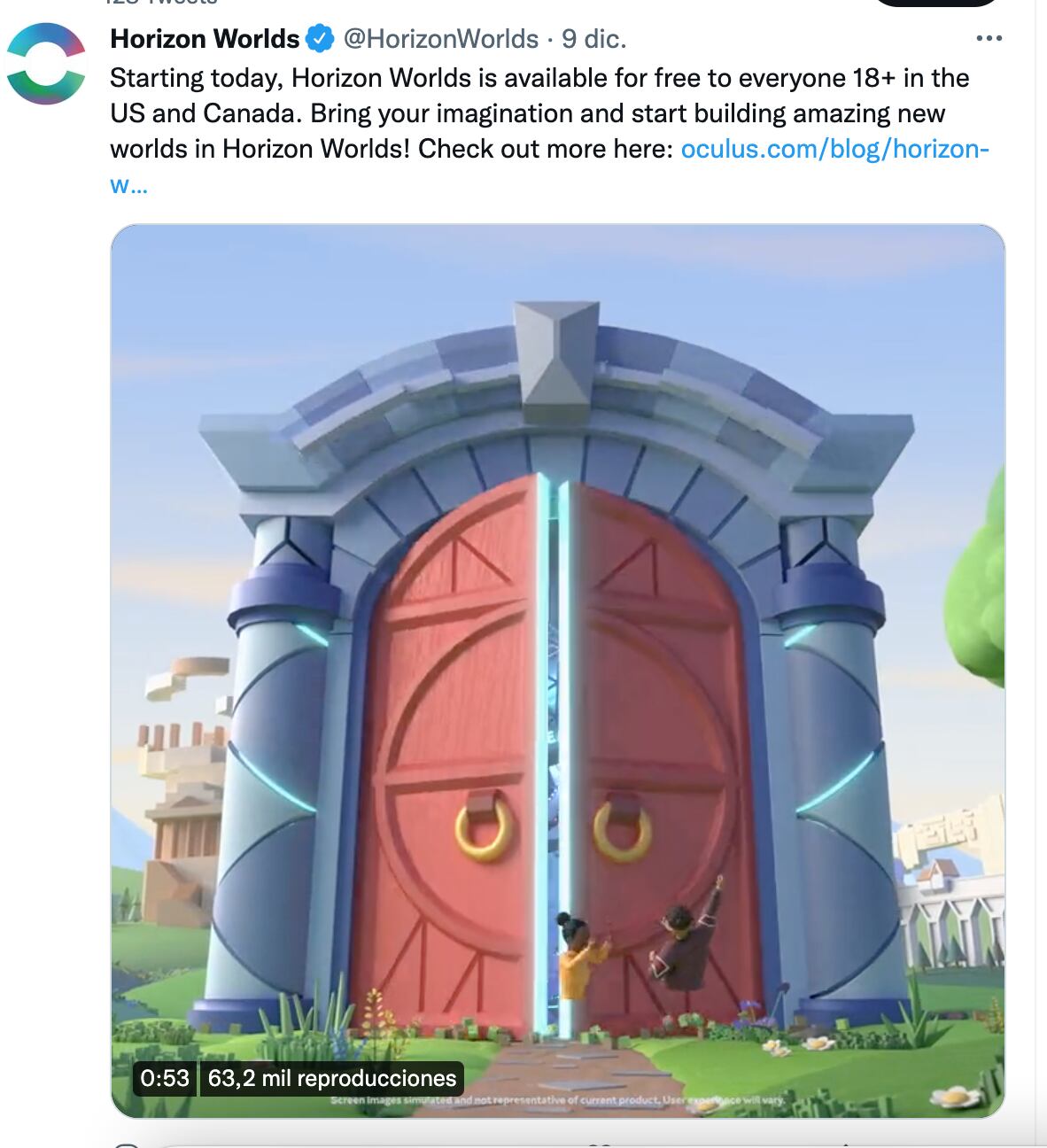Play the red door video
The height and width of the screenshot is (1148, 1047).
point(558,671)
